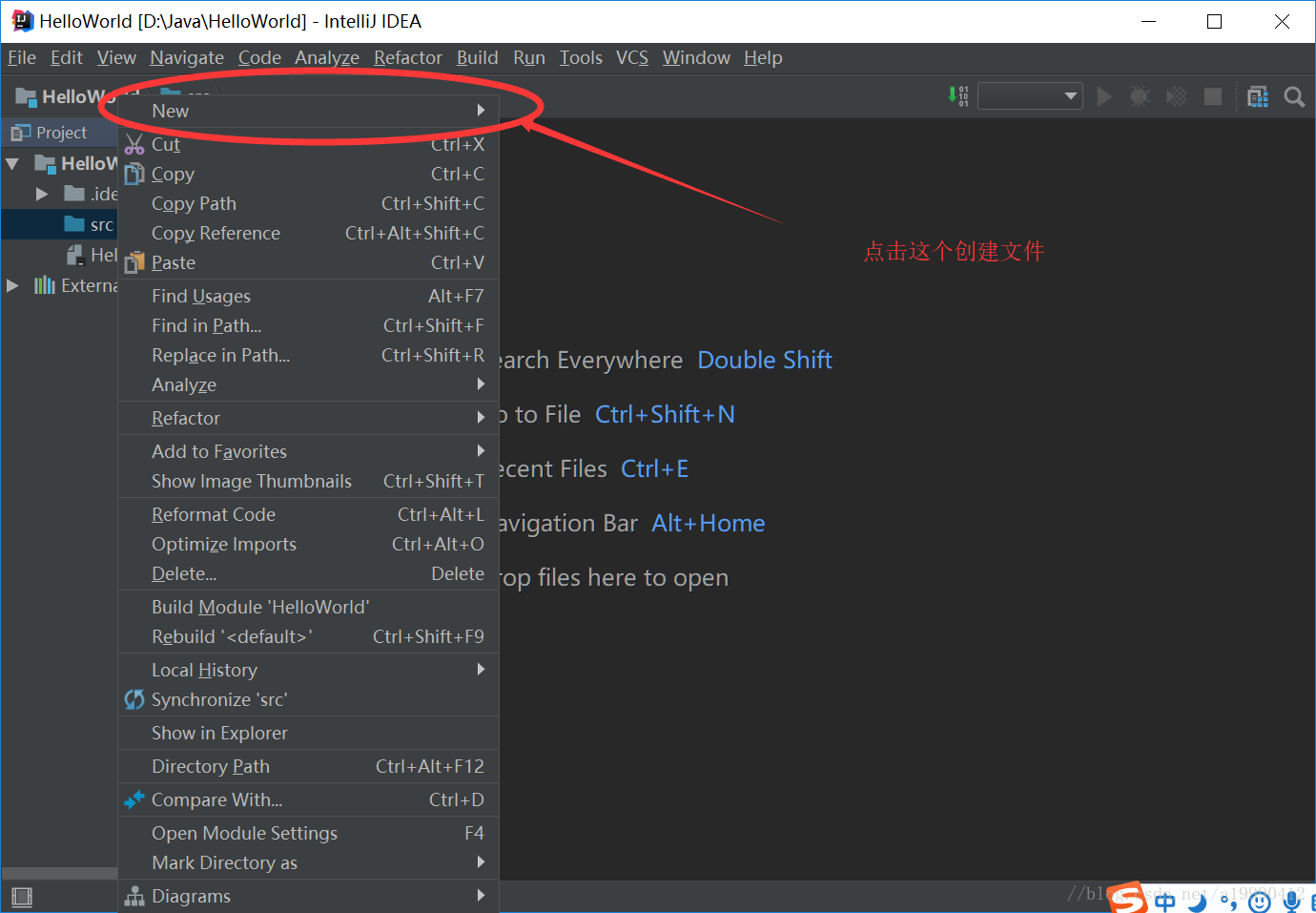Click Show Image Thumbnails
Screen dimensions: 1316x913
pyautogui.click(x=308, y=481)
